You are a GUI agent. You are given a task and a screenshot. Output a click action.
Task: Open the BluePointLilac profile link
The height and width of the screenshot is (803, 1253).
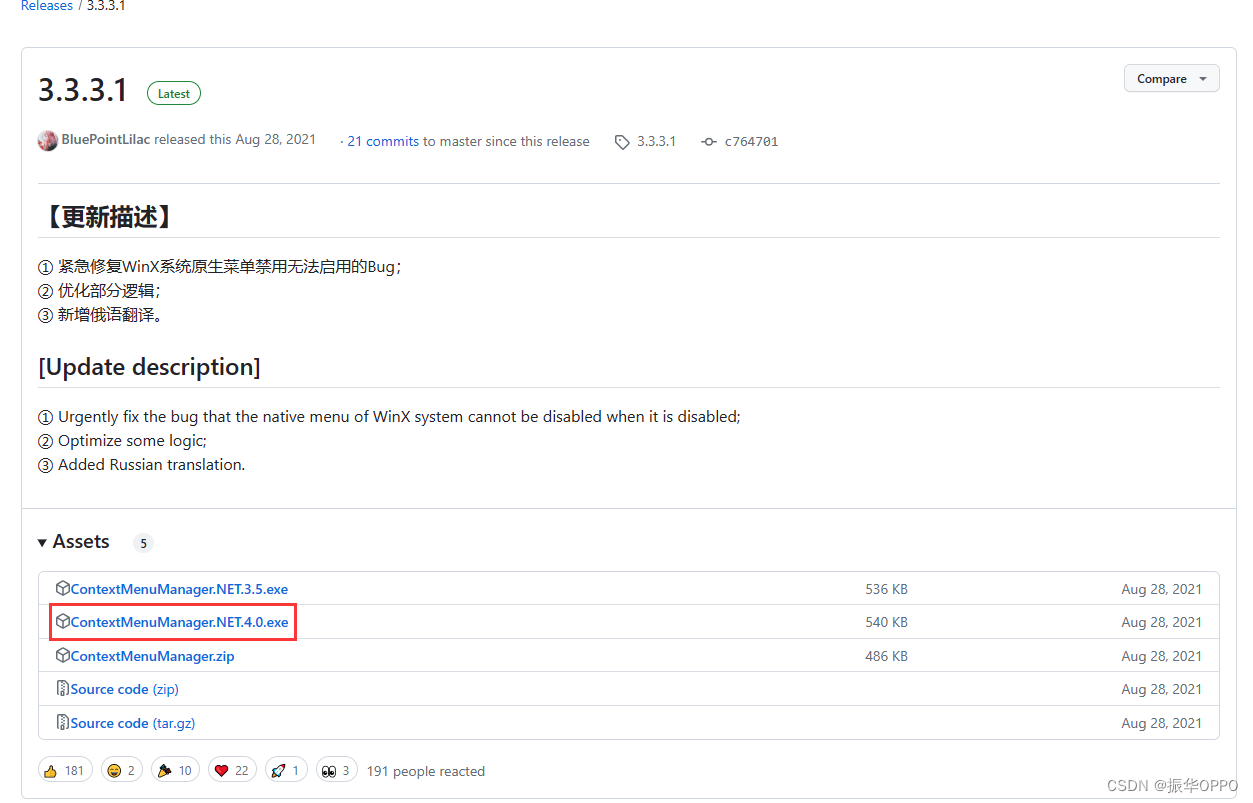pyautogui.click(x=106, y=140)
